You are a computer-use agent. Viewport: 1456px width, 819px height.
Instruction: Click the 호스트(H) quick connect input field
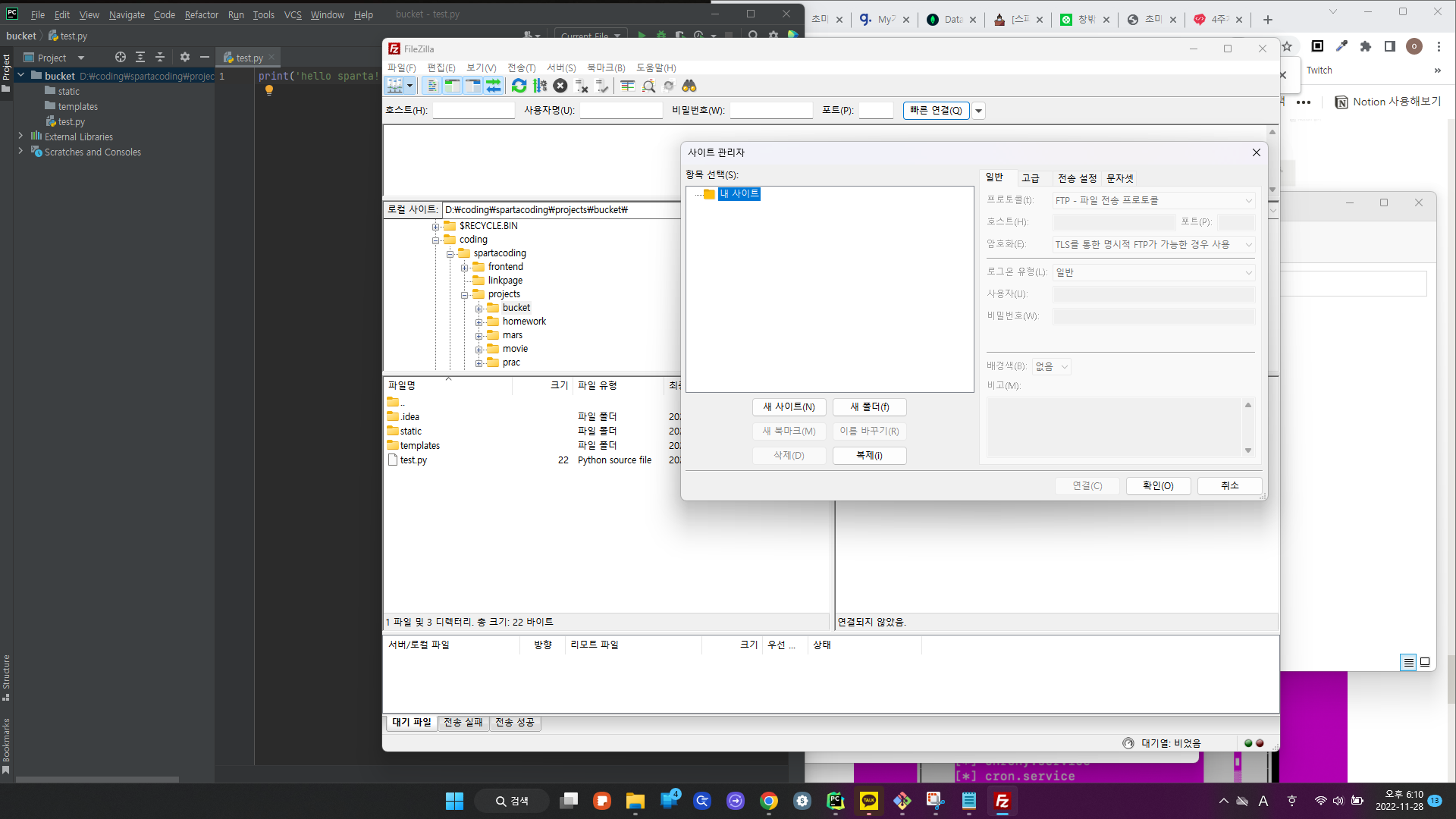[473, 111]
